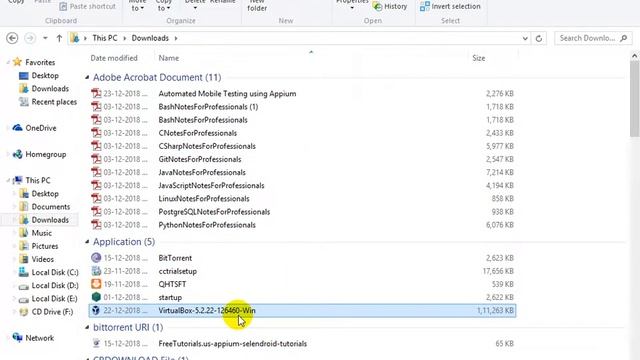The width and height of the screenshot is (640, 360).
Task: Click the Forward navigation arrow
Action: [30, 38]
